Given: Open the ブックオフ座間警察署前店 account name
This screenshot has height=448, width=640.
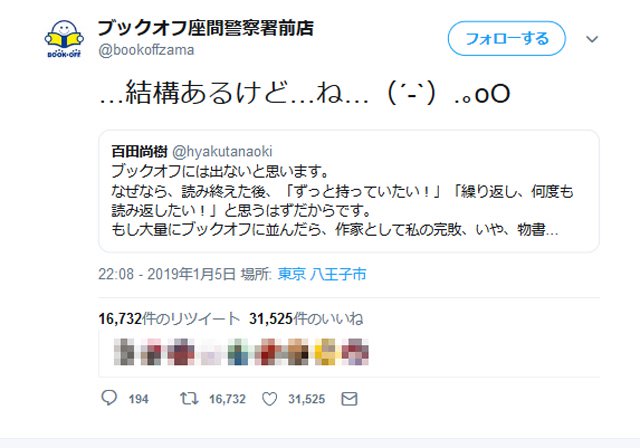Looking at the screenshot, I should point(206,28).
